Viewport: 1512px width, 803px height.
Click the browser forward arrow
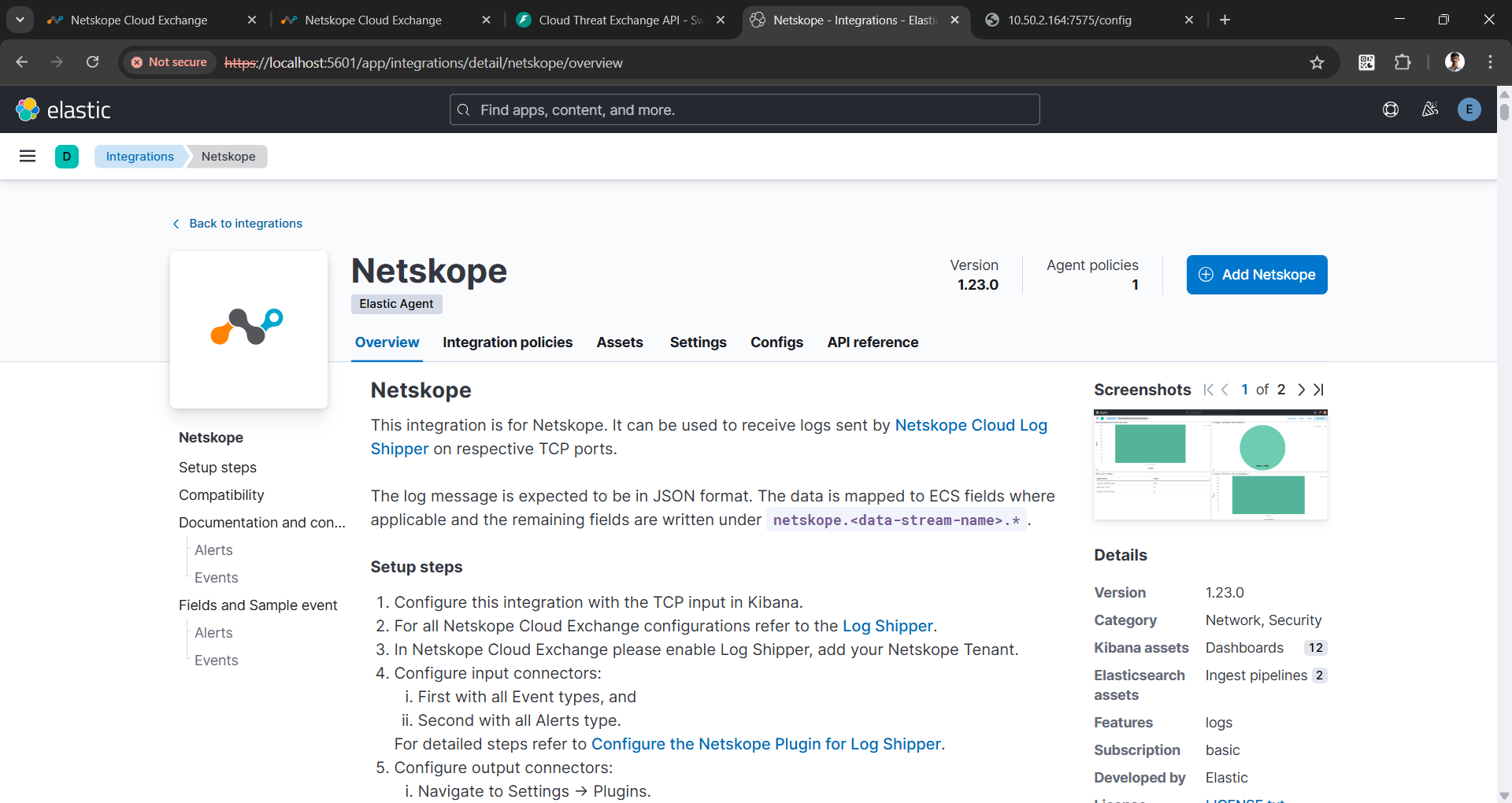(x=57, y=62)
